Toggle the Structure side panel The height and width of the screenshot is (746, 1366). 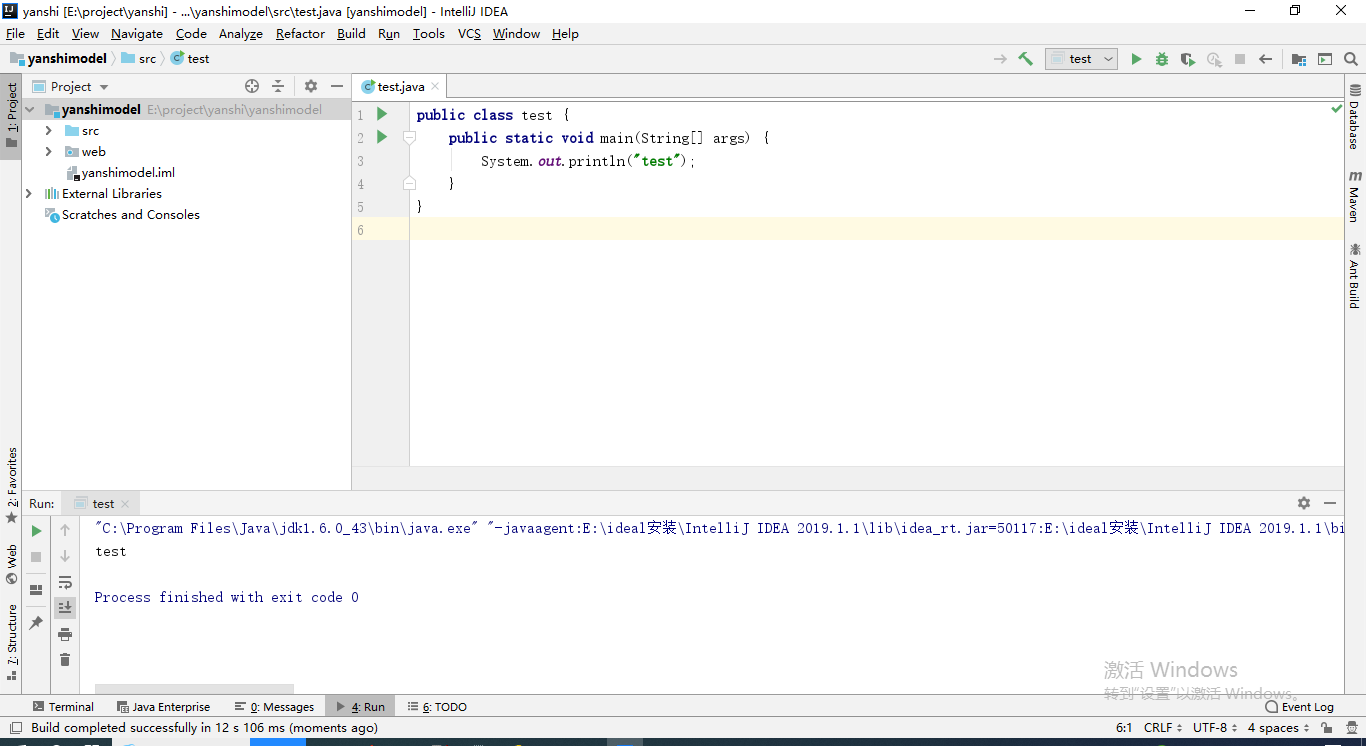coord(12,642)
